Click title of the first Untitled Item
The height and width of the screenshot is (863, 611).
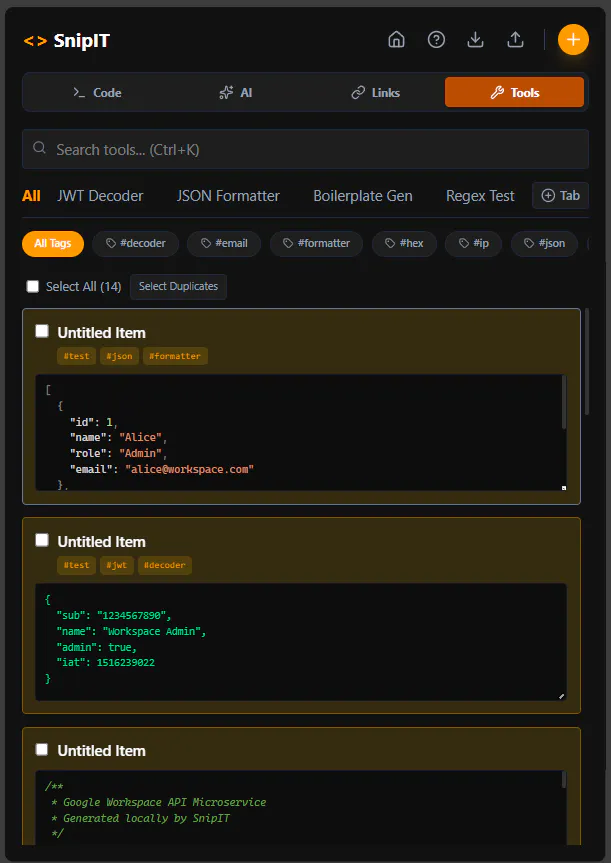point(101,333)
